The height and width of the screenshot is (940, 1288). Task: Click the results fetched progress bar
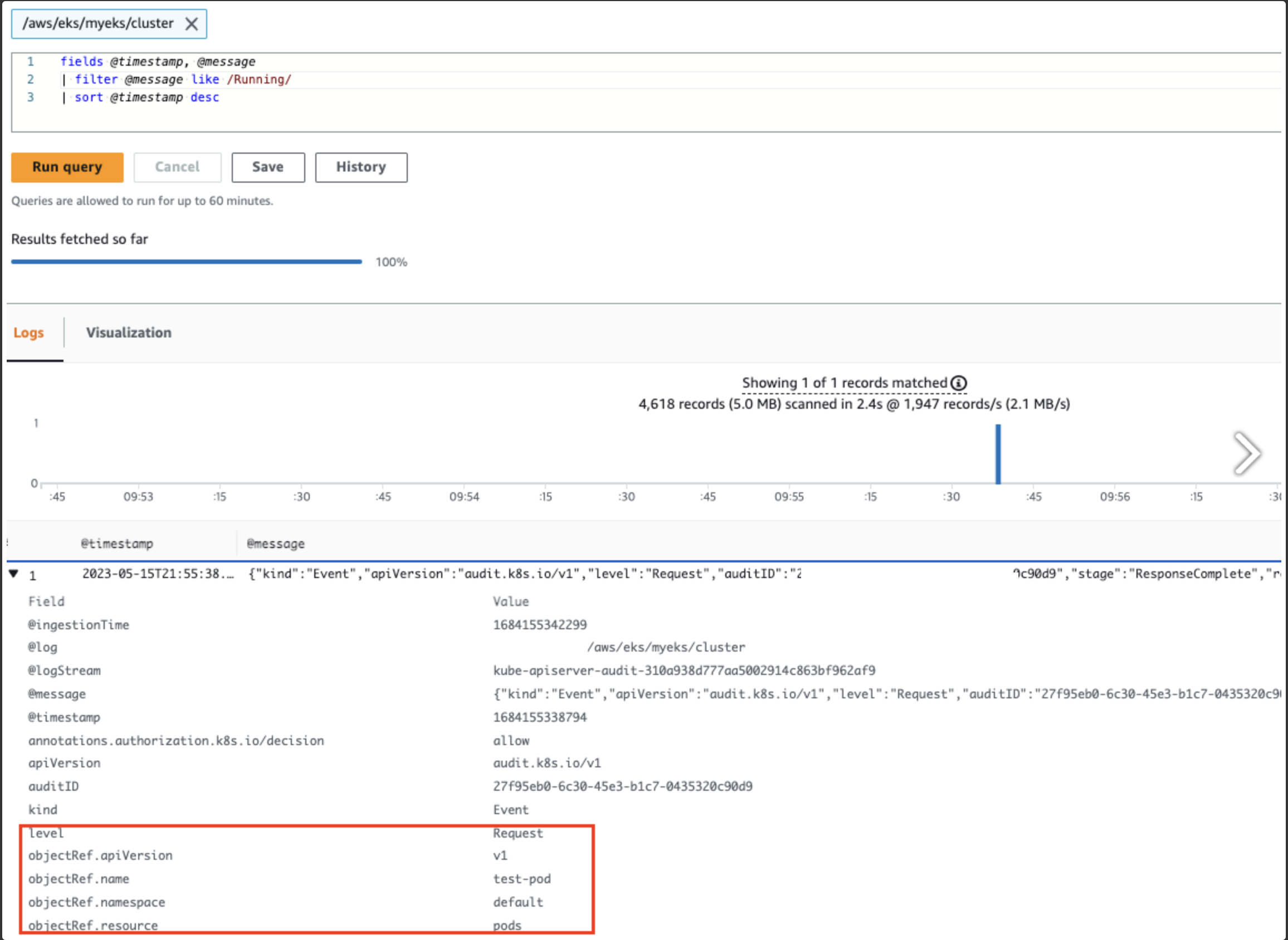(186, 262)
